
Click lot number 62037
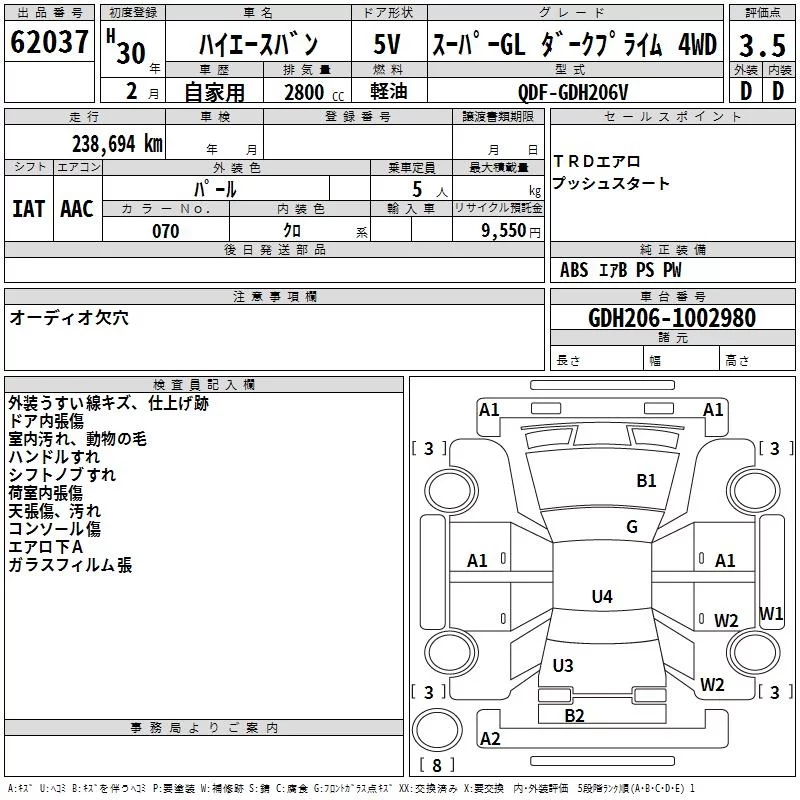[x=49, y=42]
